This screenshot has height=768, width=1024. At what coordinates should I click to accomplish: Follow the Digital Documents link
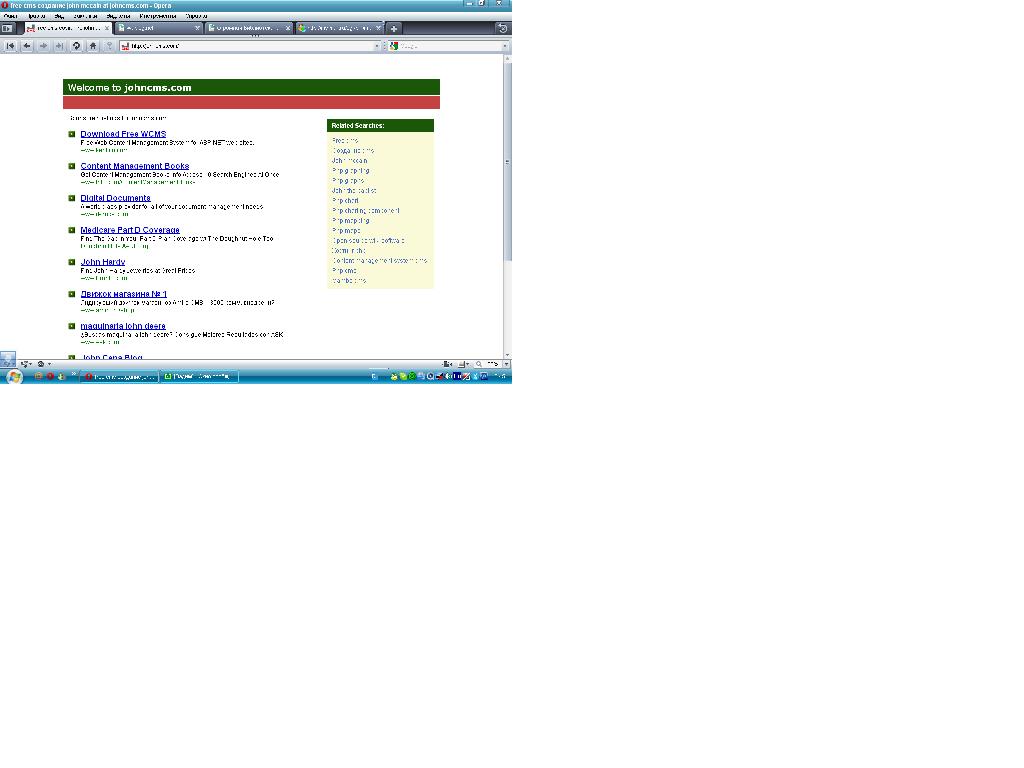click(116, 198)
